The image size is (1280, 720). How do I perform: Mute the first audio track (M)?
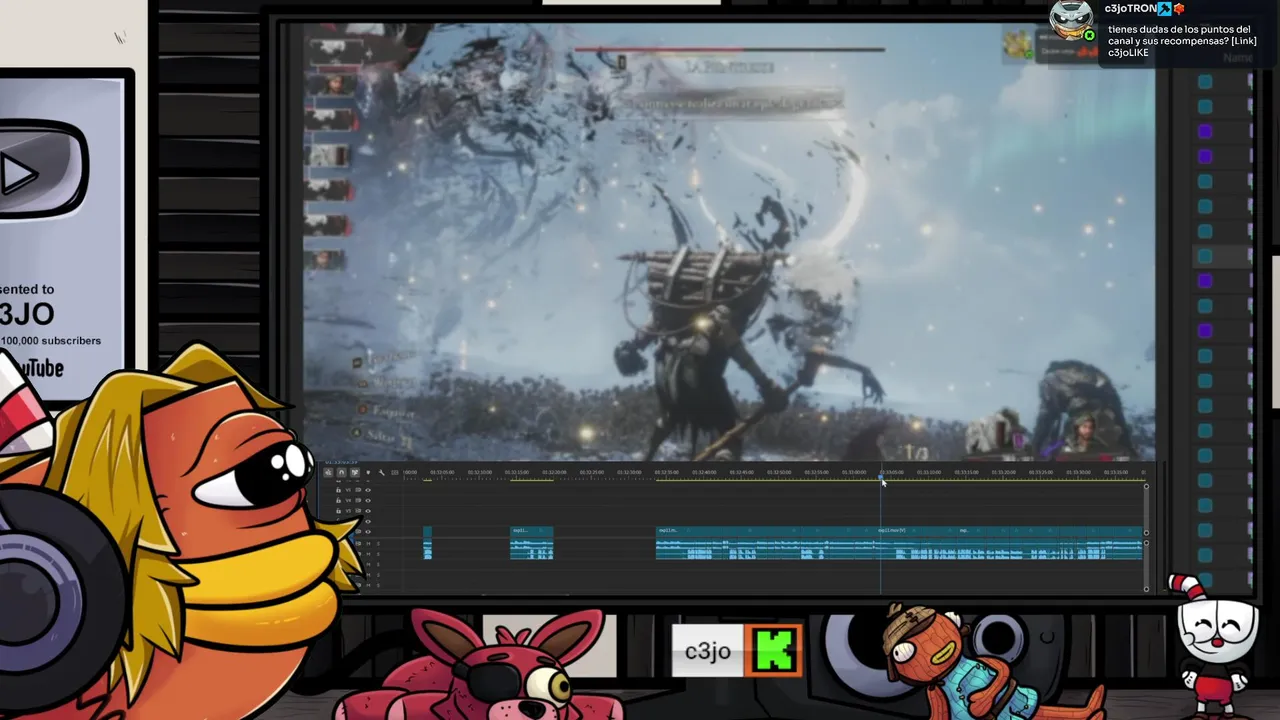368,544
